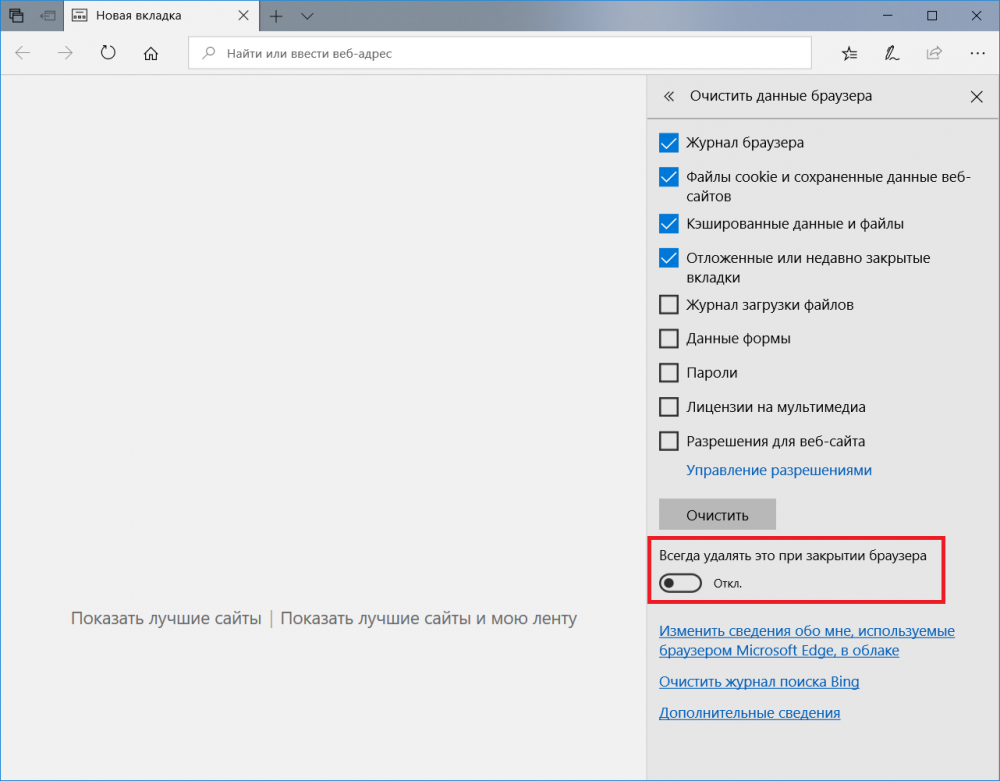1000x781 pixels.
Task: Check the Пароли checkbox
Action: coord(668,372)
